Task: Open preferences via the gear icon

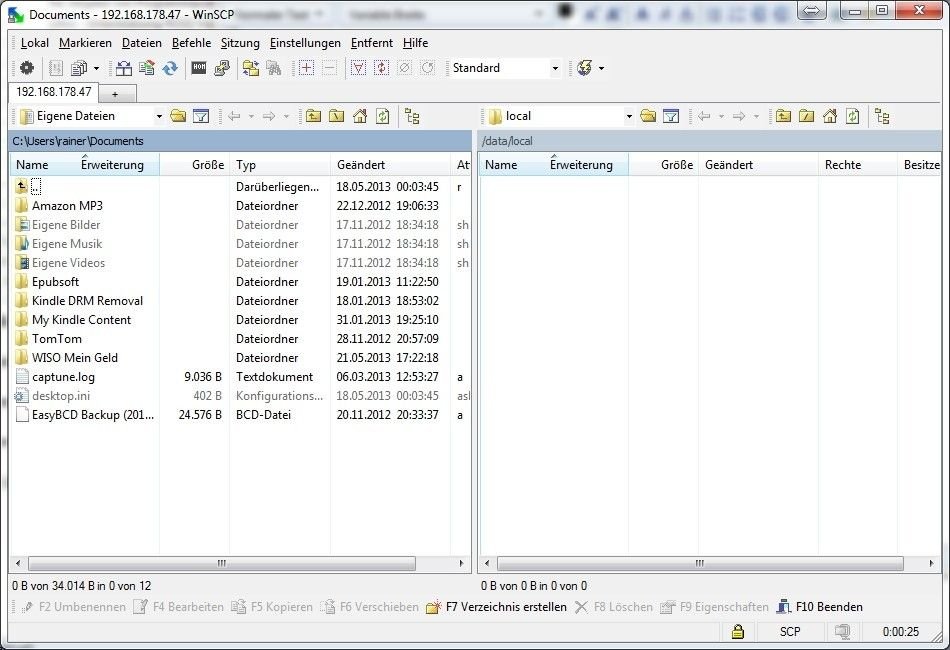Action: [27, 68]
